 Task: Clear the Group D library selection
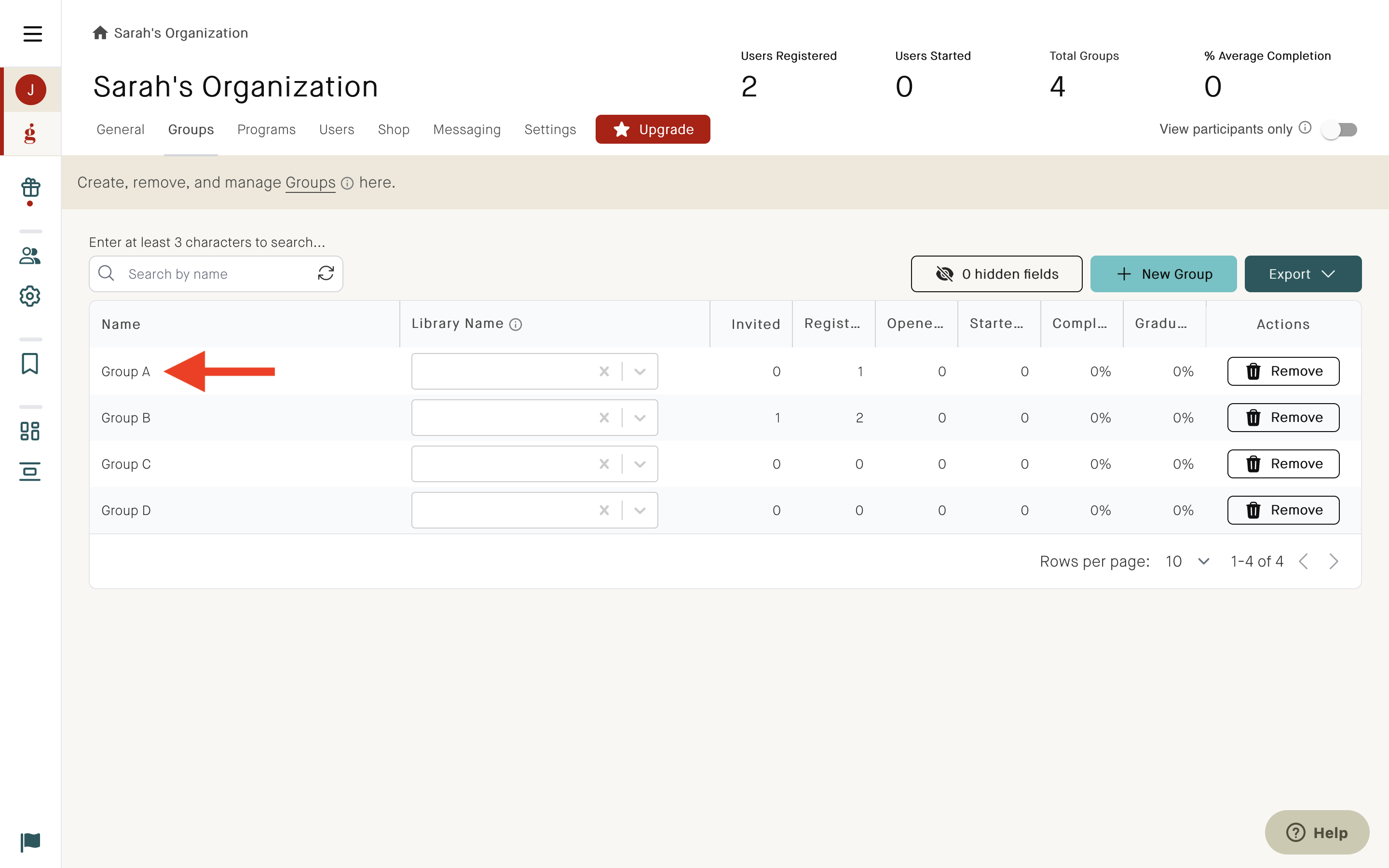[x=604, y=510]
